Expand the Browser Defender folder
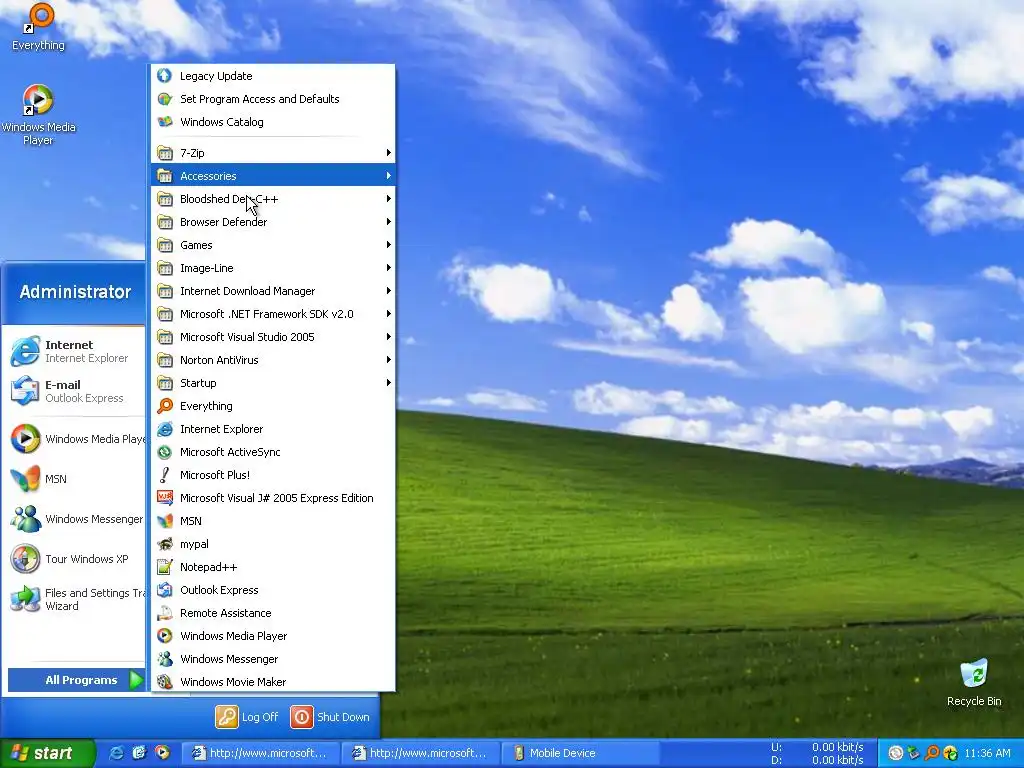This screenshot has width=1024, height=768. pos(273,222)
